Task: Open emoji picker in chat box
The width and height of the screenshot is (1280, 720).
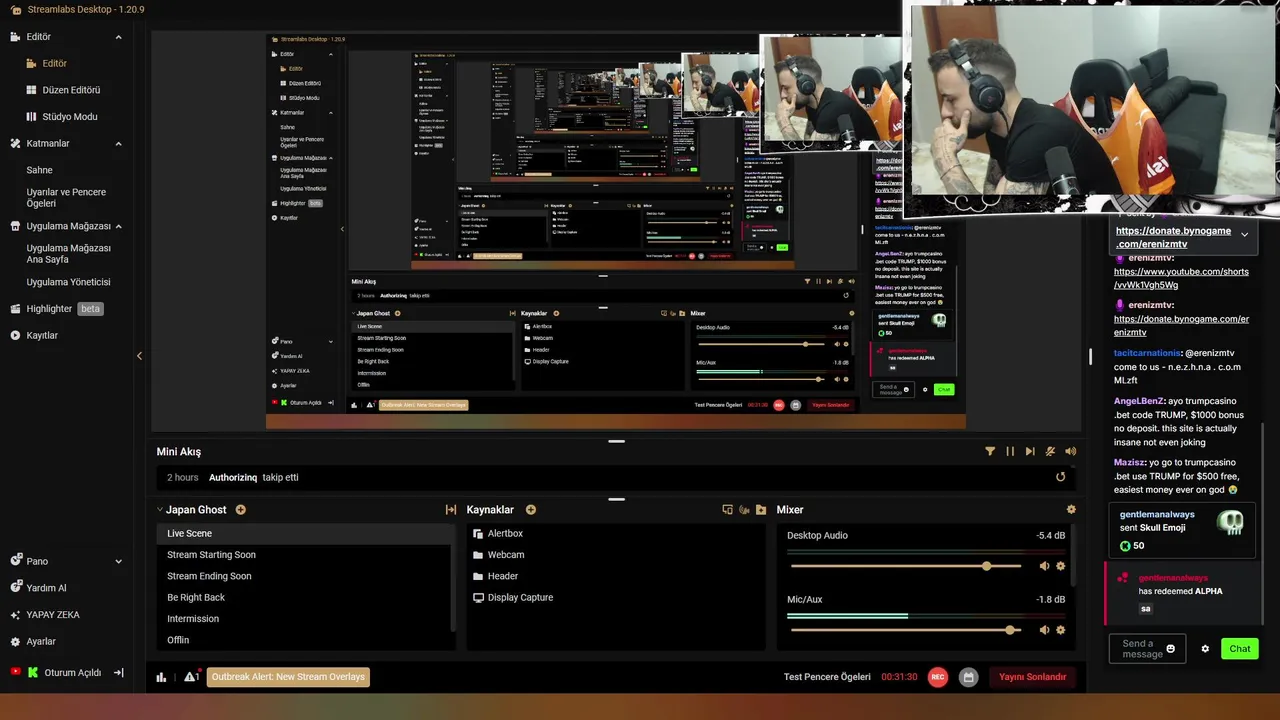Action: [x=1170, y=649]
